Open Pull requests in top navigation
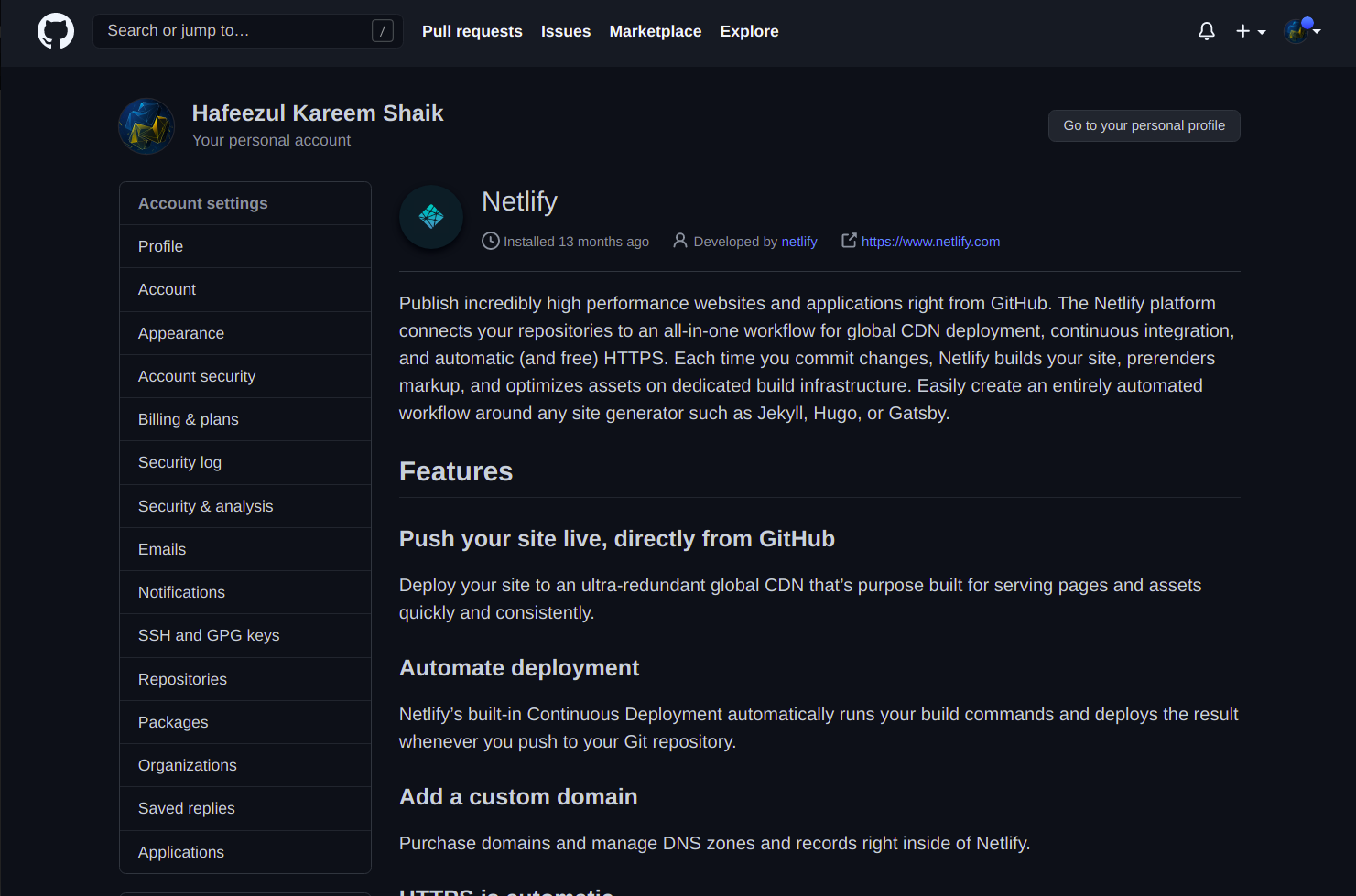The width and height of the screenshot is (1356, 896). click(x=472, y=31)
